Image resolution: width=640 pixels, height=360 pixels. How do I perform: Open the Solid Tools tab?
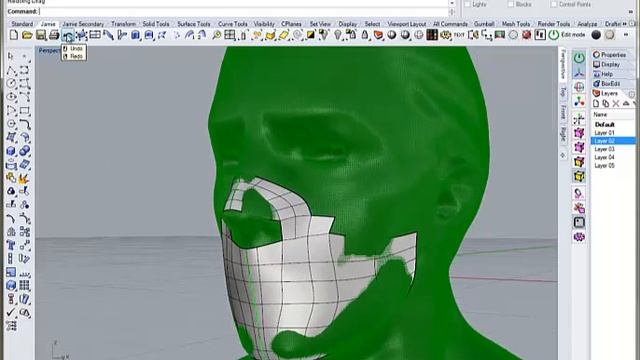[x=156, y=24]
